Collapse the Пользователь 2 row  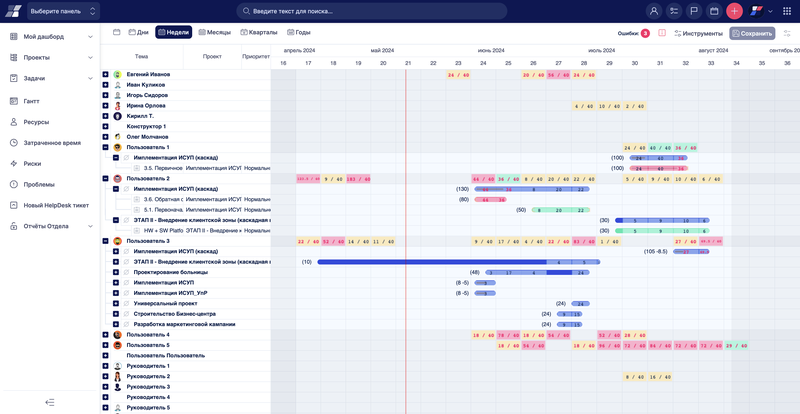(105, 179)
